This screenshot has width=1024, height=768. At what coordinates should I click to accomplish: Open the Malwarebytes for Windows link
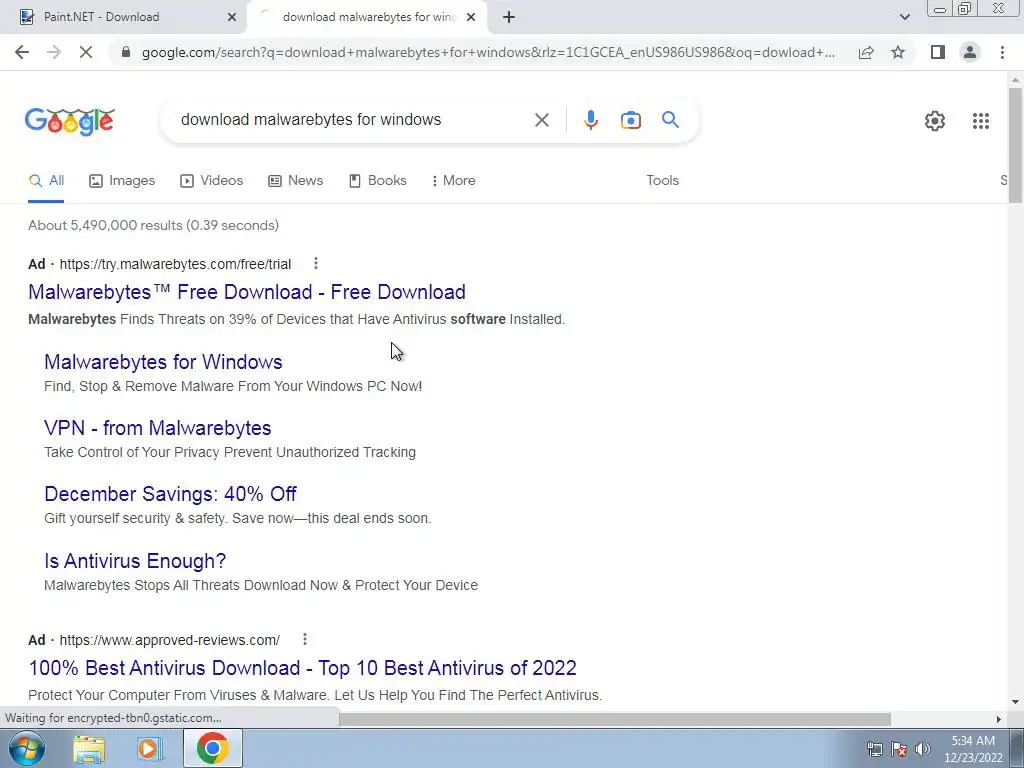163,362
